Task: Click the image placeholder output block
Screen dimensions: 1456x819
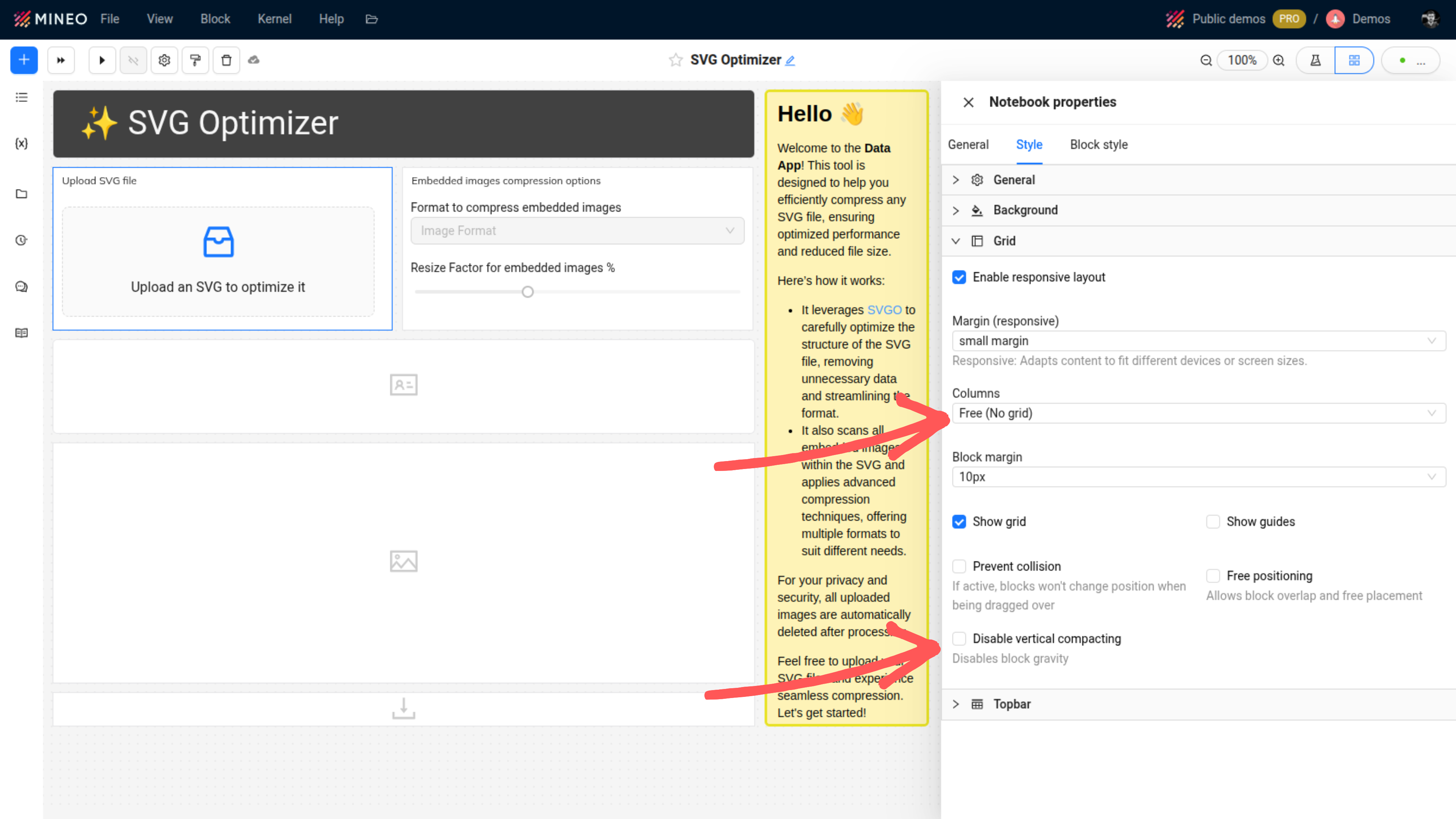Action: pyautogui.click(x=403, y=563)
